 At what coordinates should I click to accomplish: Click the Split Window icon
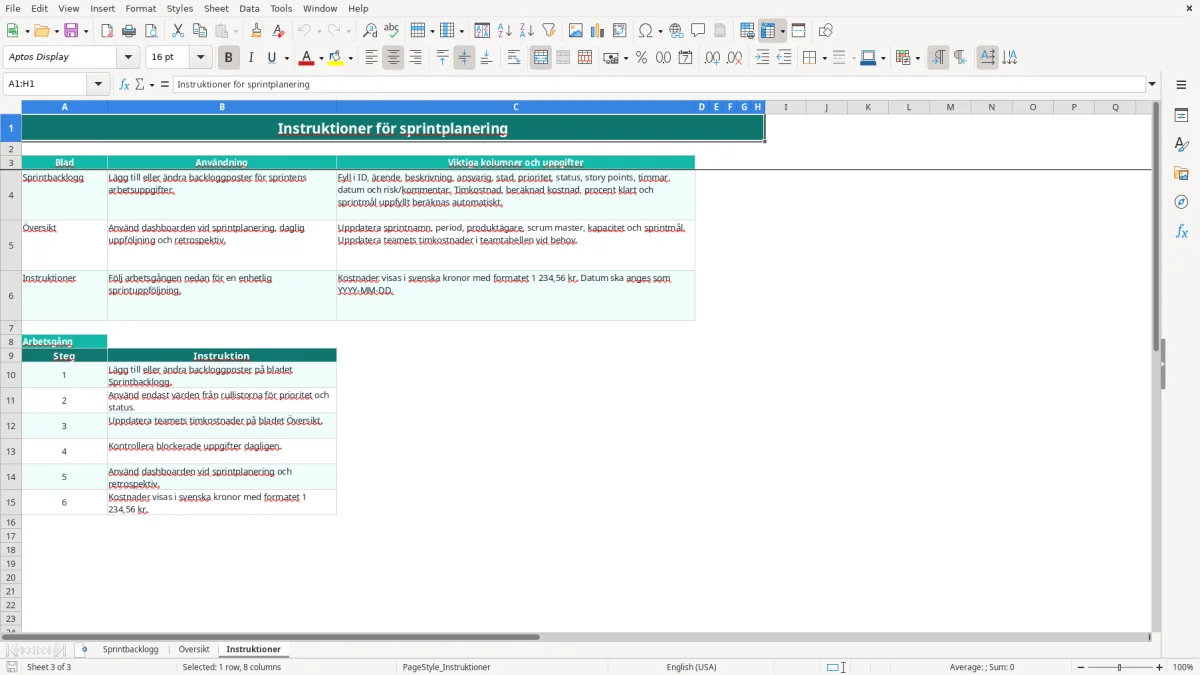(798, 31)
